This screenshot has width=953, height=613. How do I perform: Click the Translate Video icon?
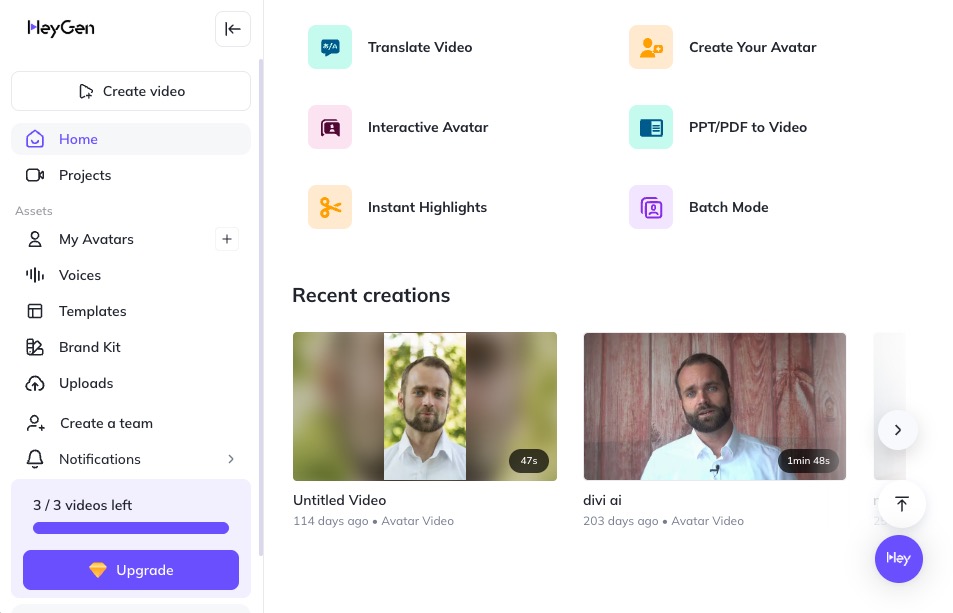click(x=330, y=47)
